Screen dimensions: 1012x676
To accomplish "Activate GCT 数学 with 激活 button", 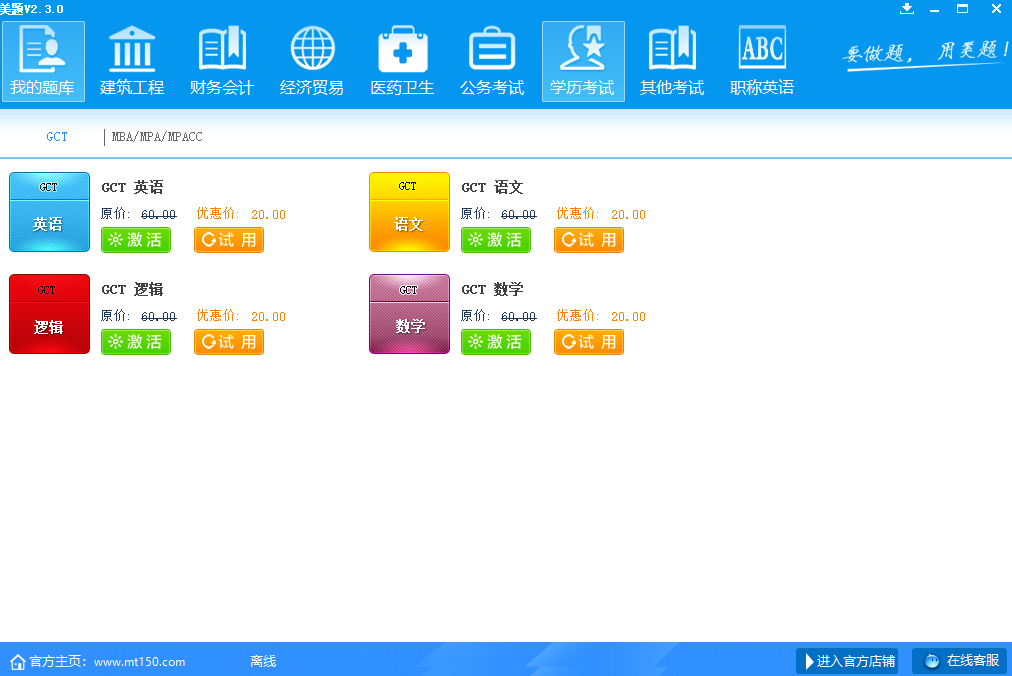I will (496, 342).
